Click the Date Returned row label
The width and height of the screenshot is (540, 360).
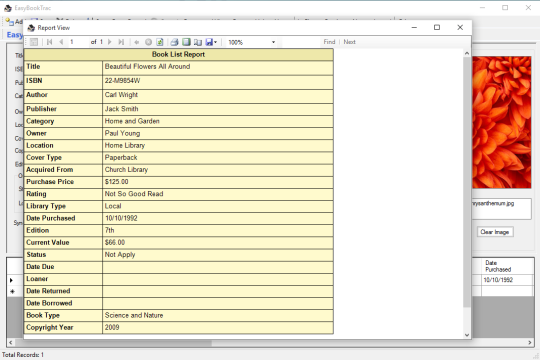[48, 291]
